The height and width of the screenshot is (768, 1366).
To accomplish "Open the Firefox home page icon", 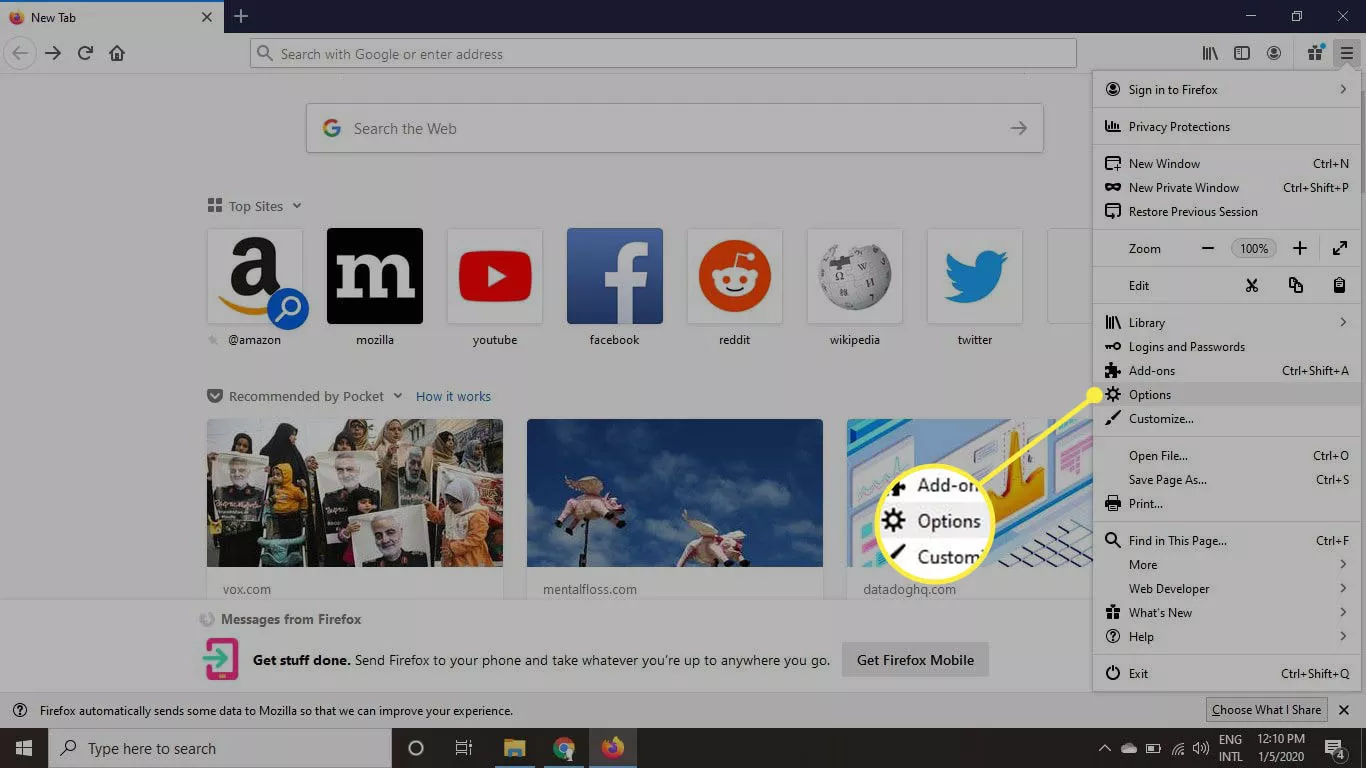I will click(x=117, y=53).
